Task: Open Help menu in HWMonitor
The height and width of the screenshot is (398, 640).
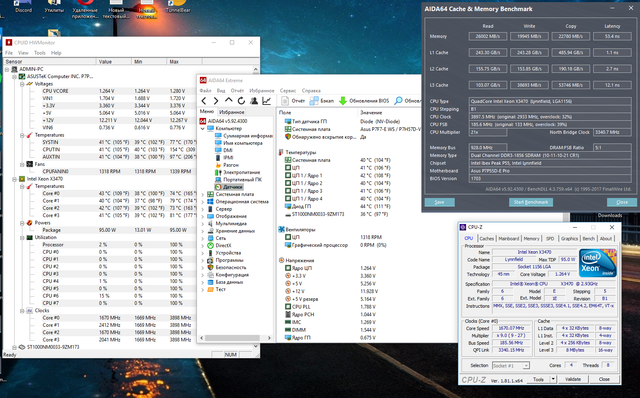Action: coord(56,53)
